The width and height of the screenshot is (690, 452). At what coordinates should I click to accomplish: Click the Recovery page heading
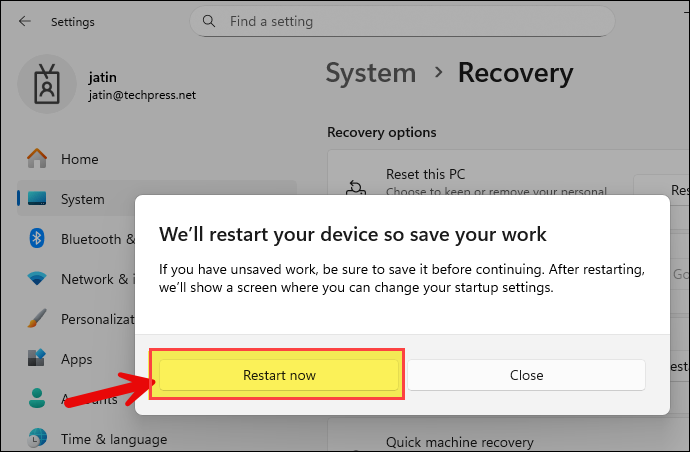coord(515,73)
